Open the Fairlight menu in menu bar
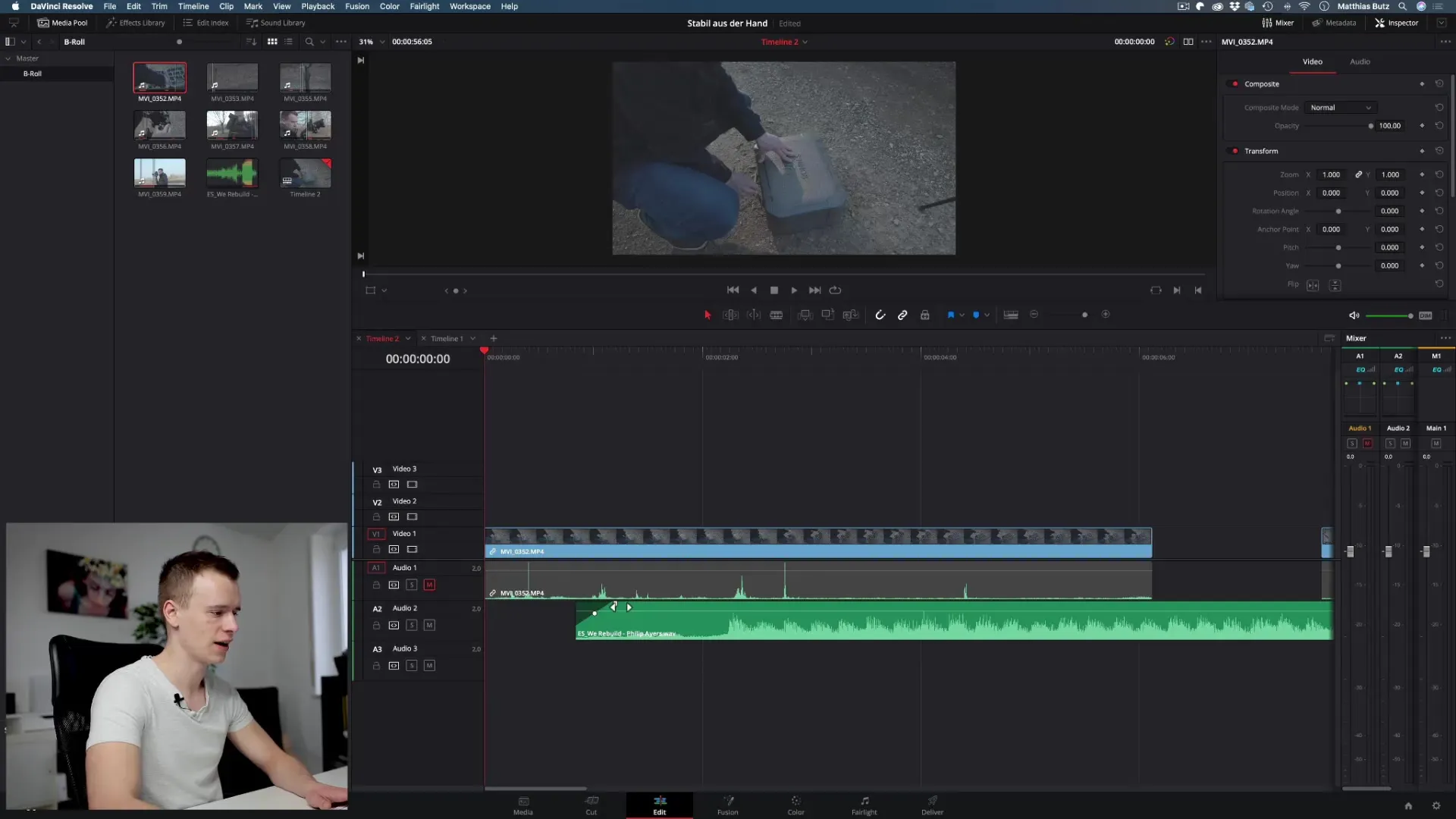This screenshot has height=819, width=1456. point(425,6)
